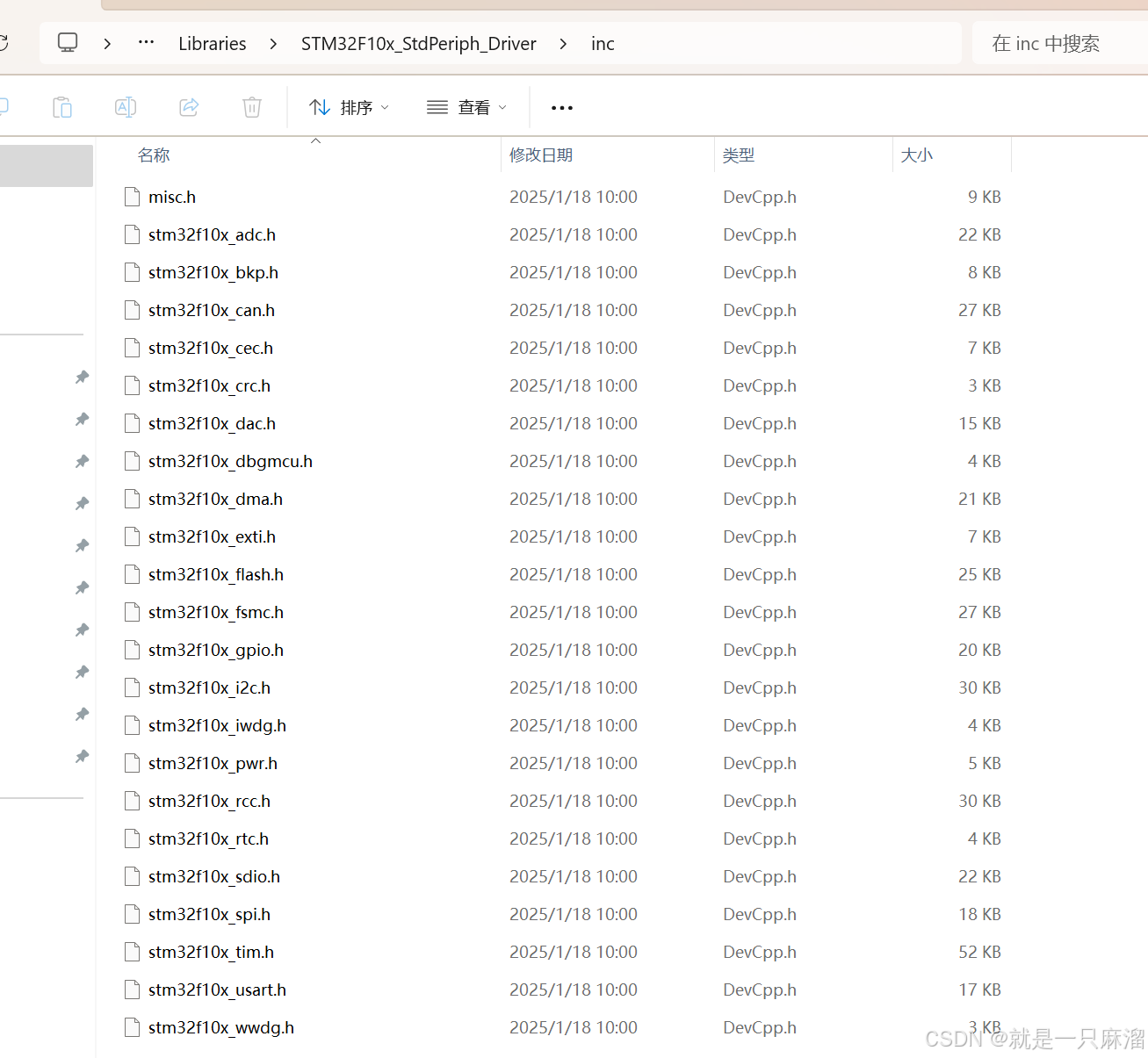
Task: Open the toolbar's See more menu
Action: (x=562, y=108)
